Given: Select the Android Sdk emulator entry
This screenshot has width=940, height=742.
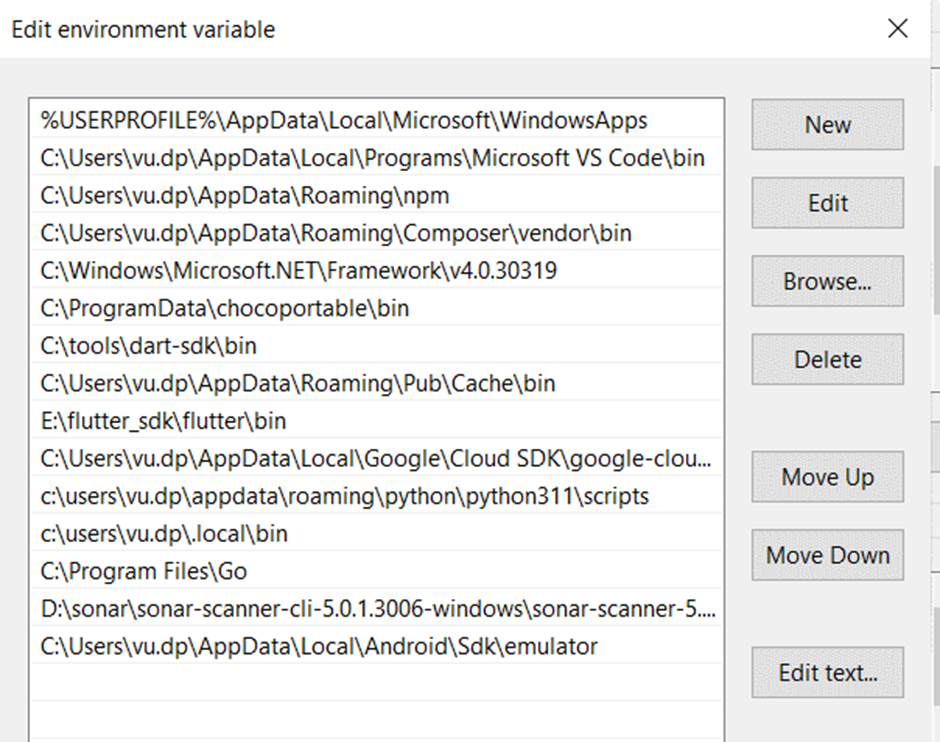Looking at the screenshot, I should [319, 647].
